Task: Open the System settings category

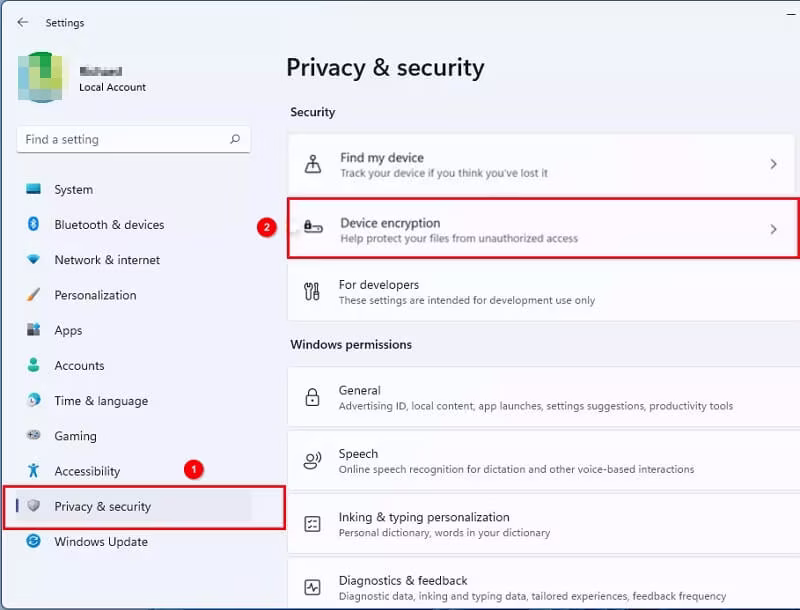Action: 73,190
